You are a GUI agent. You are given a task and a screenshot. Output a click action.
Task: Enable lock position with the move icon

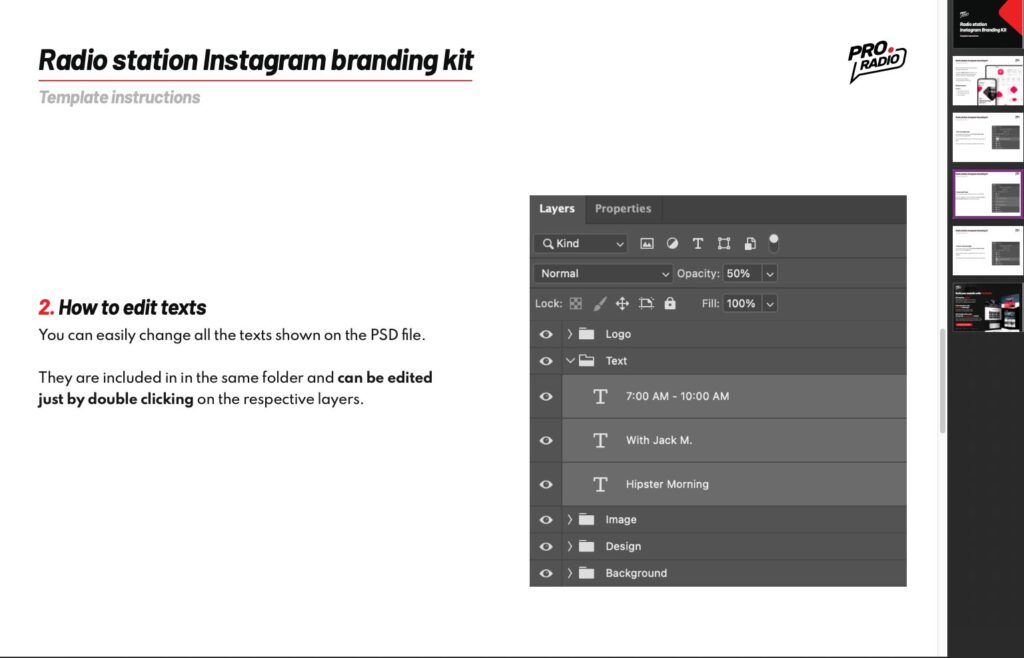pyautogui.click(x=622, y=303)
